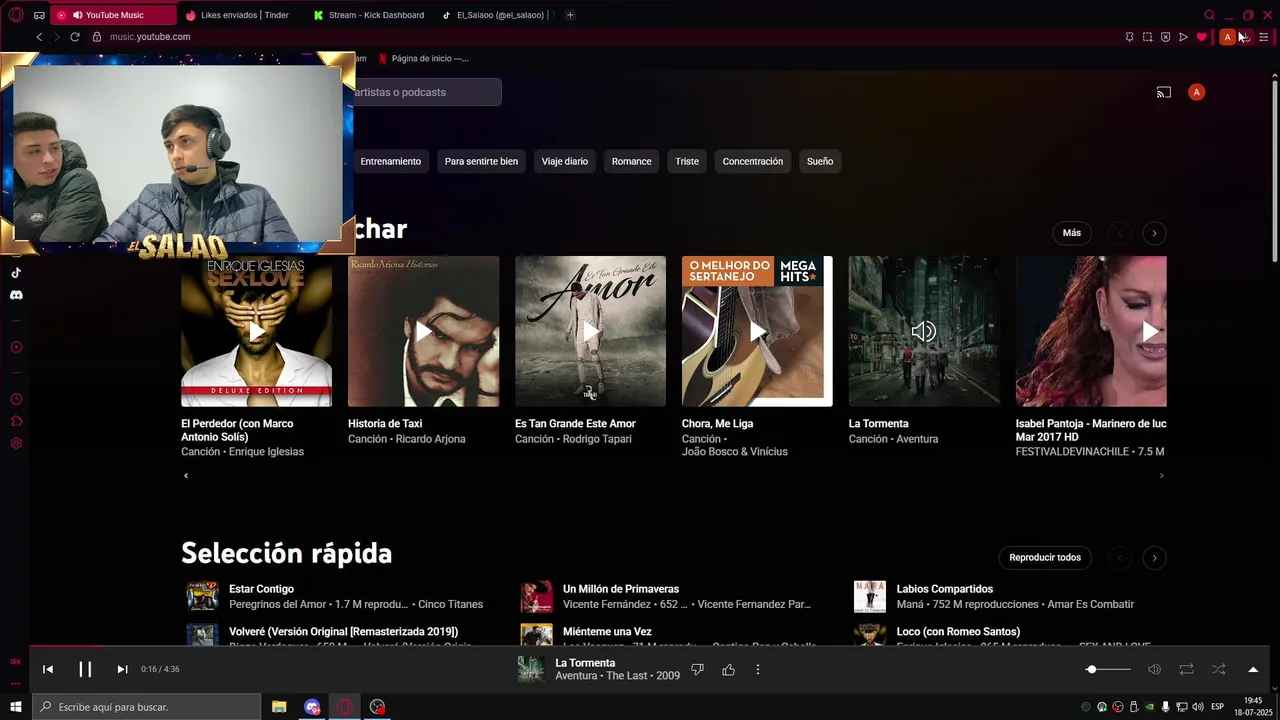Go to previous page of Selección rápida
This screenshot has height=720, width=1280.
tap(1120, 558)
